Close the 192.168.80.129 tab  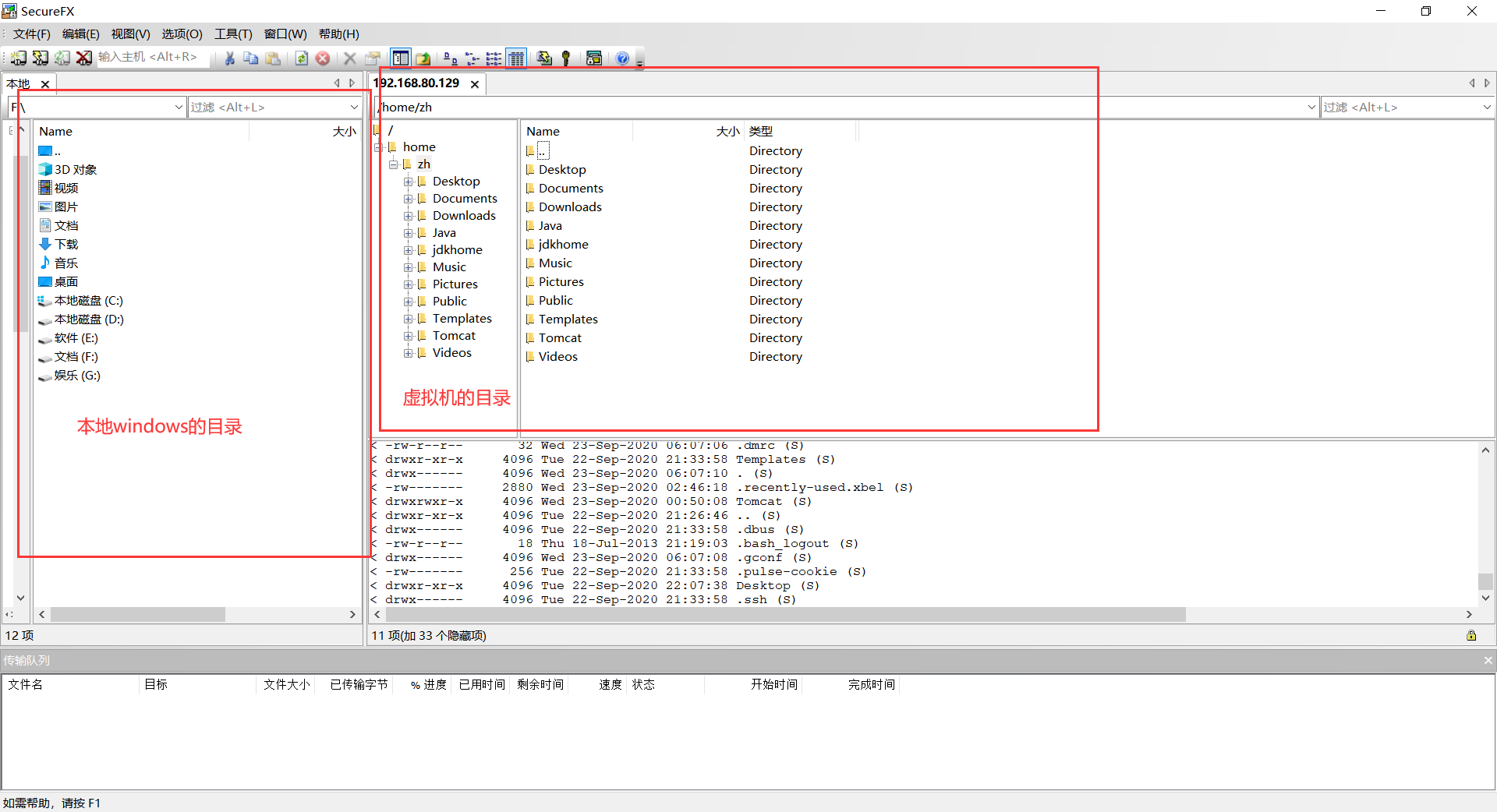point(475,84)
